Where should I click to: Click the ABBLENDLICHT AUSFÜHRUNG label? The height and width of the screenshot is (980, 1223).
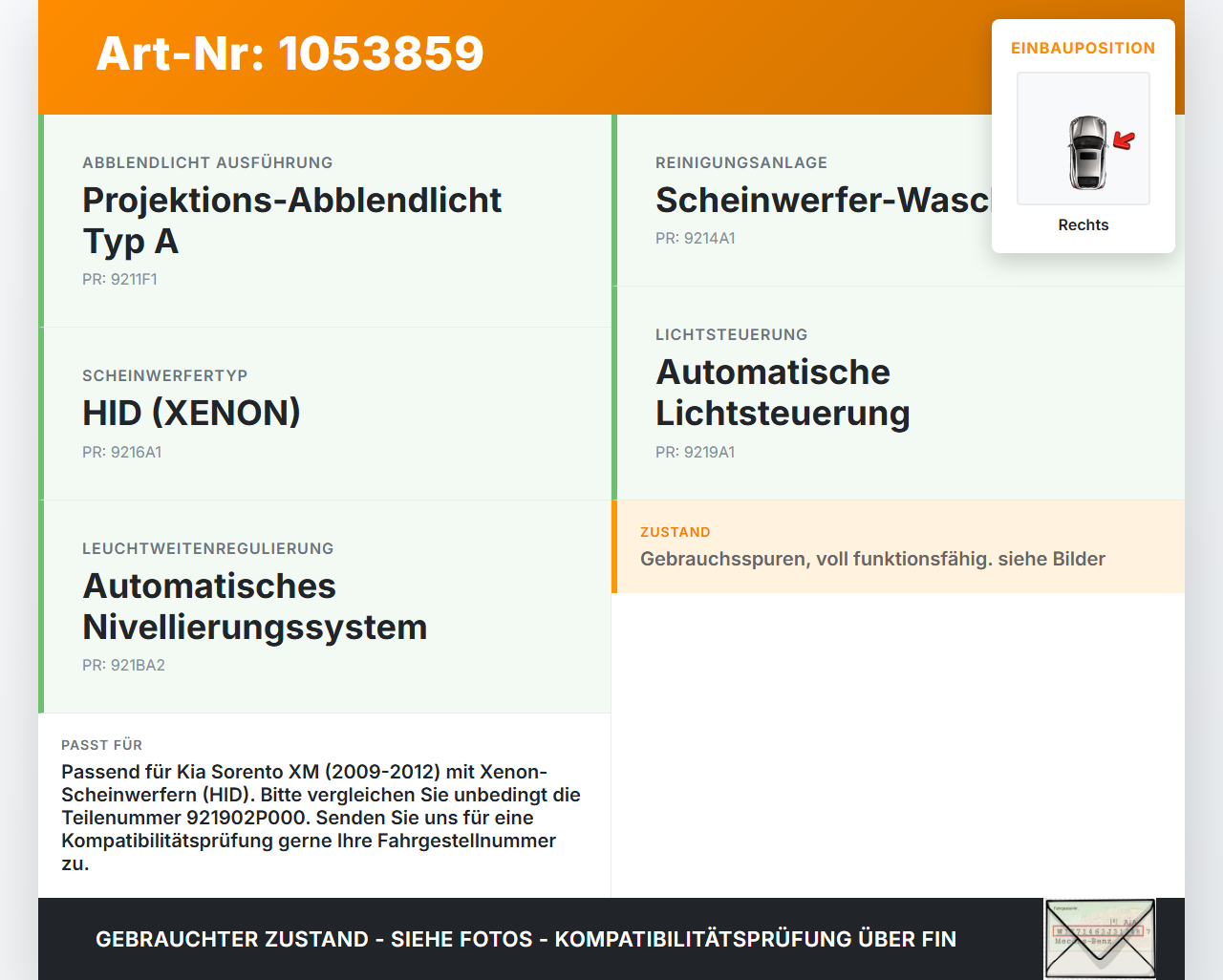(207, 162)
